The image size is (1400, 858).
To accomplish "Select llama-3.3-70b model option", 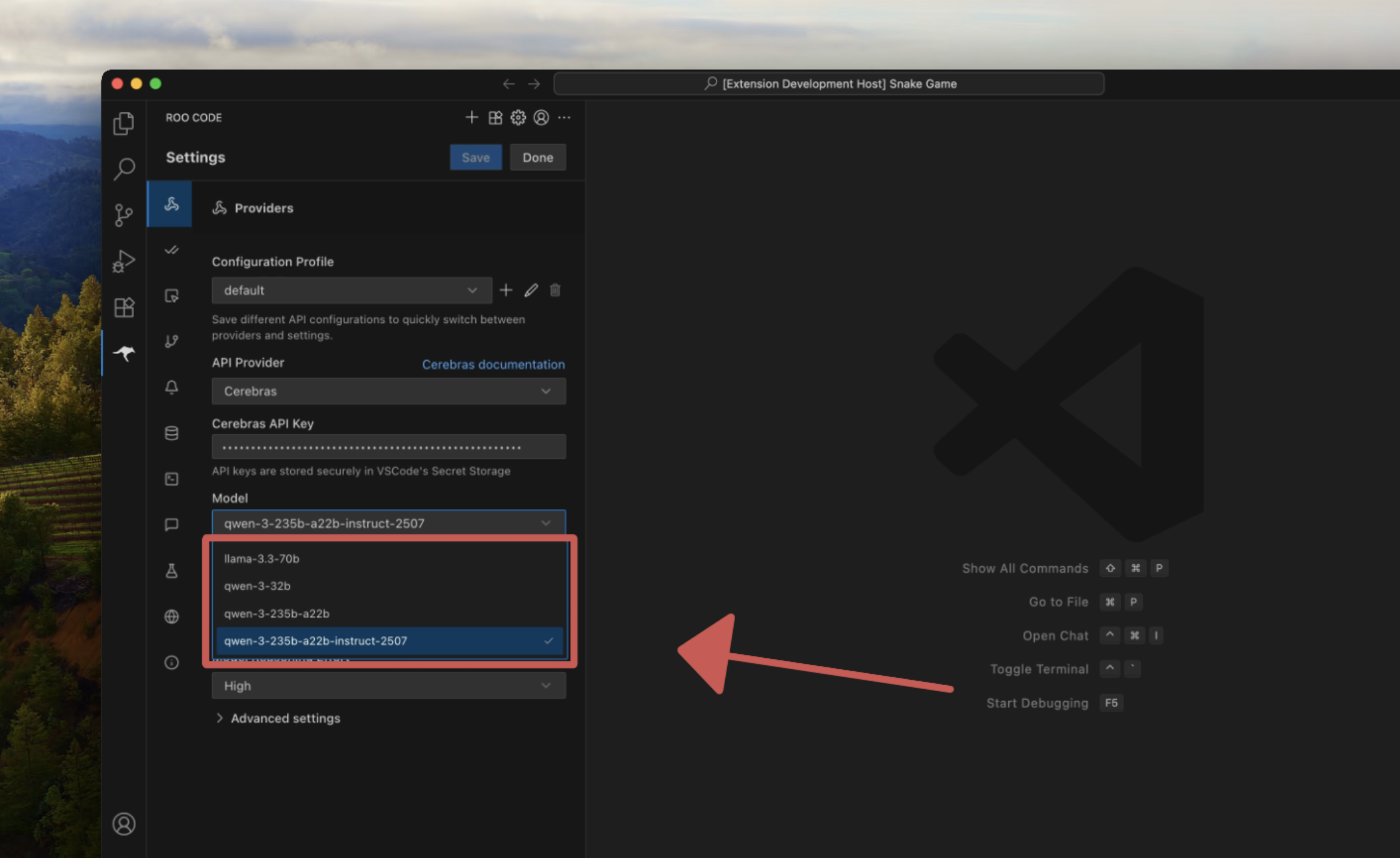I will pyautogui.click(x=390, y=558).
